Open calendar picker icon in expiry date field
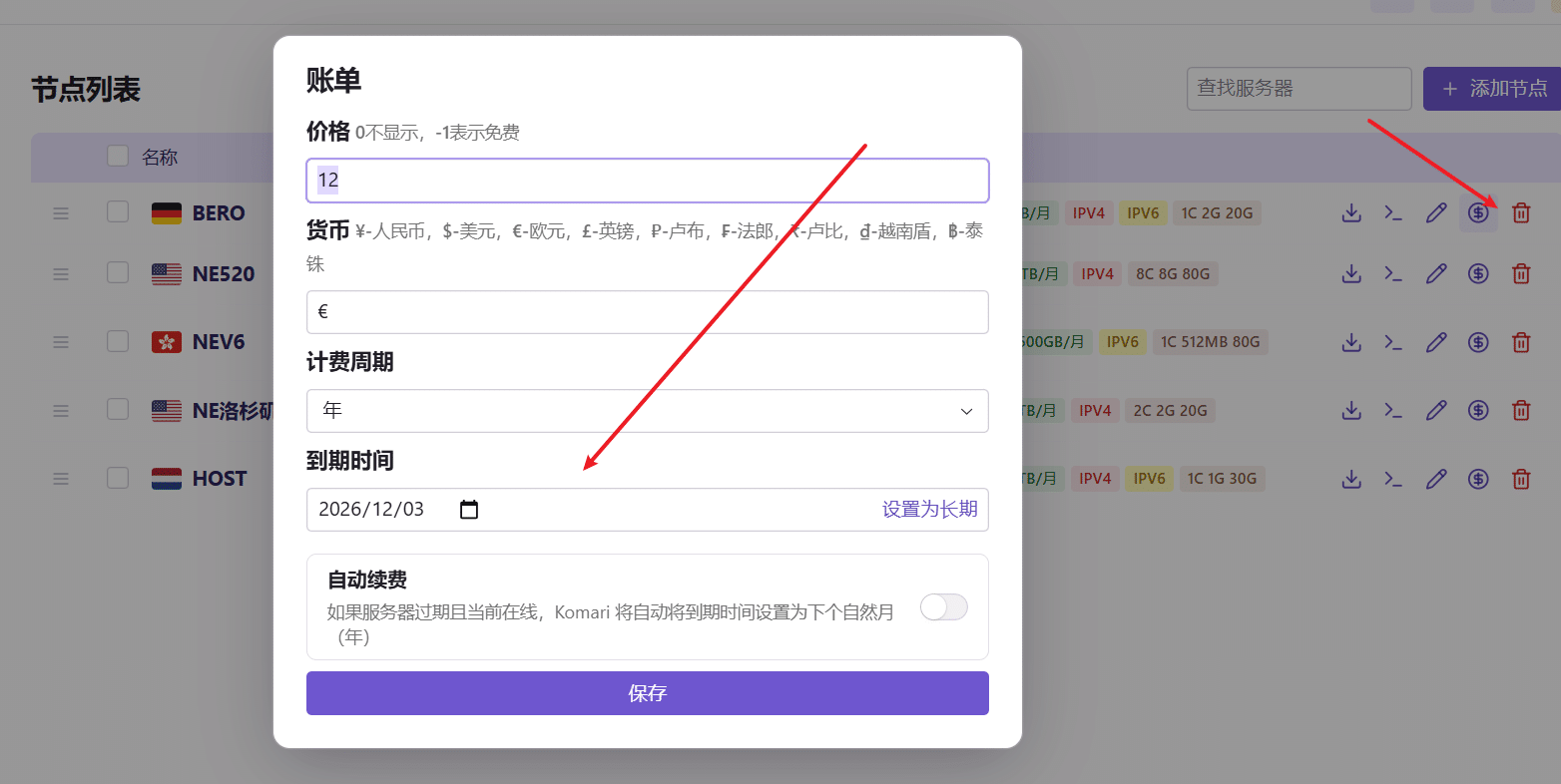The image size is (1561, 784). pyautogui.click(x=469, y=510)
